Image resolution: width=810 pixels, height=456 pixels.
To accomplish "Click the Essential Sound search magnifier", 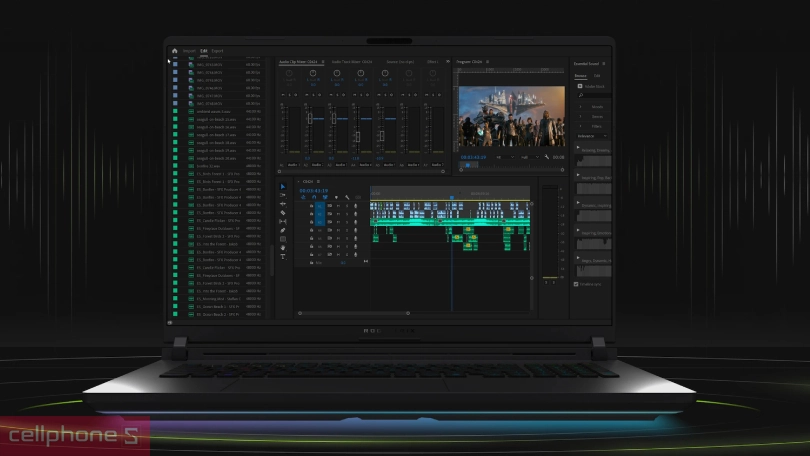I will 581,96.
